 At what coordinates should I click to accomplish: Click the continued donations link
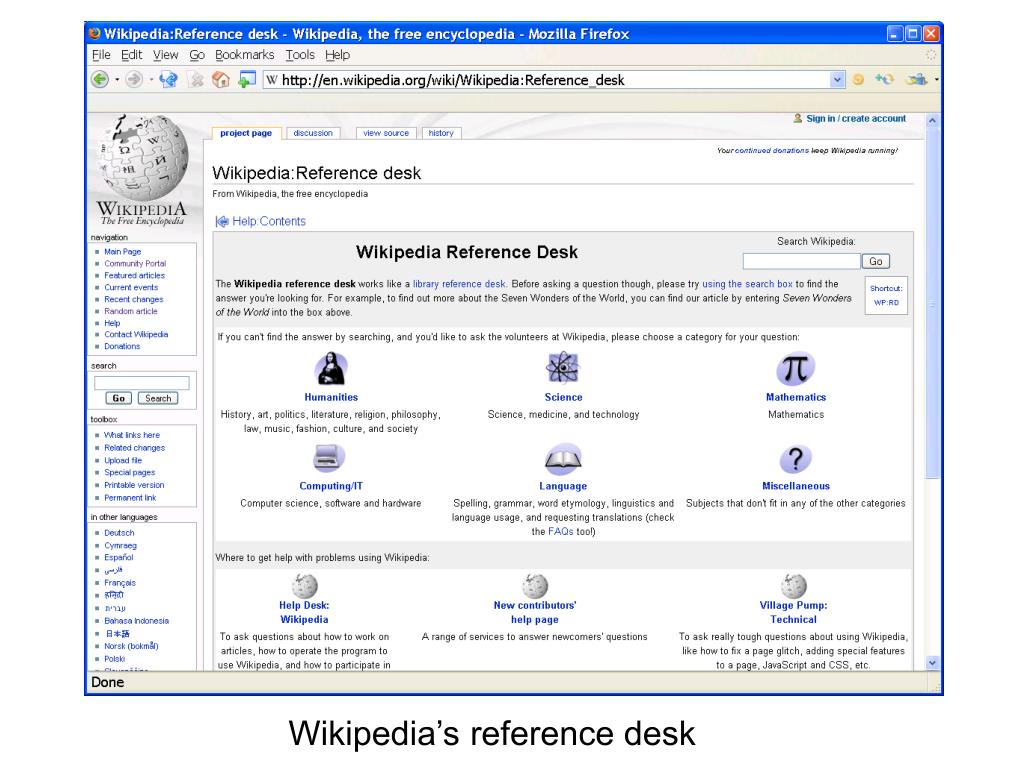click(772, 150)
